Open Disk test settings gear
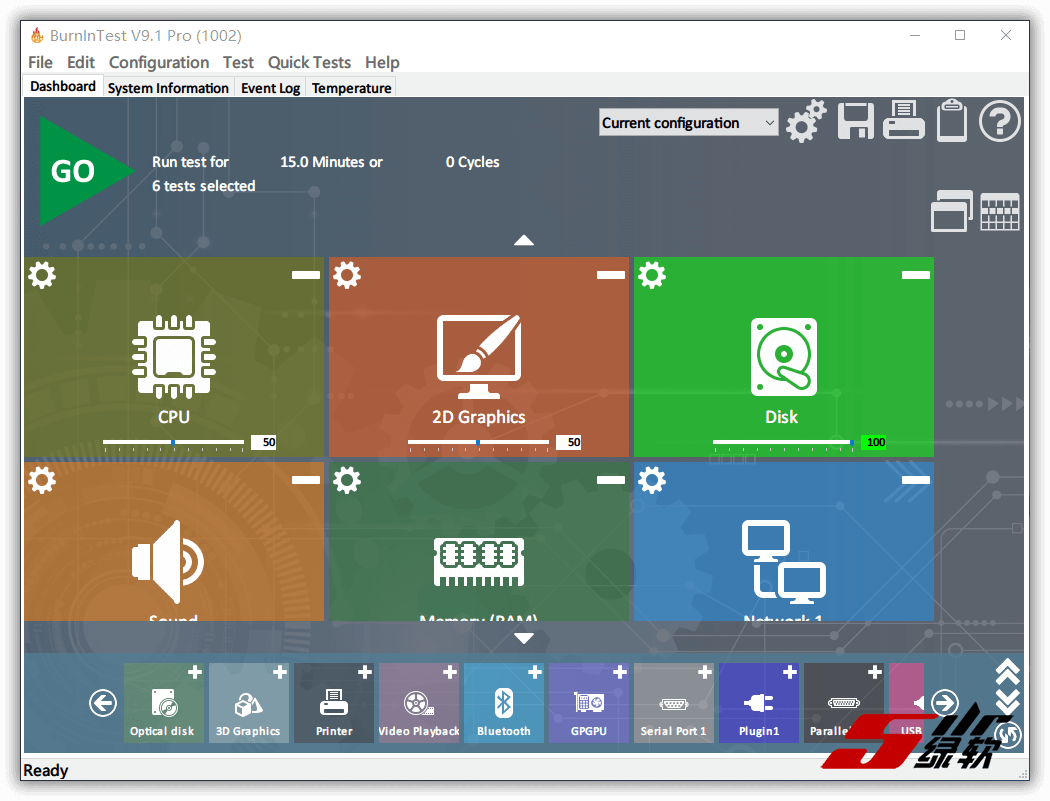The image size is (1050, 801). click(652, 275)
